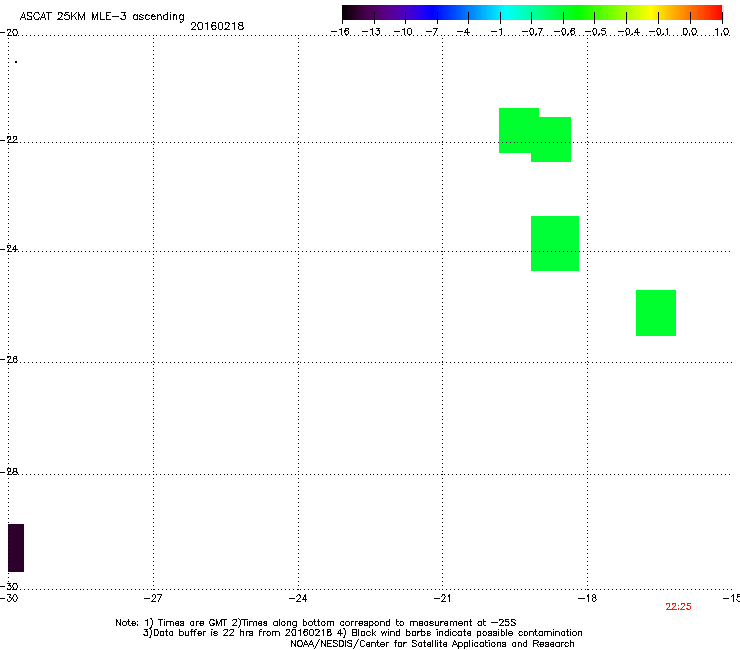Click the -10 label on color scale
Screen dimensions: 740x650
coord(403,32)
